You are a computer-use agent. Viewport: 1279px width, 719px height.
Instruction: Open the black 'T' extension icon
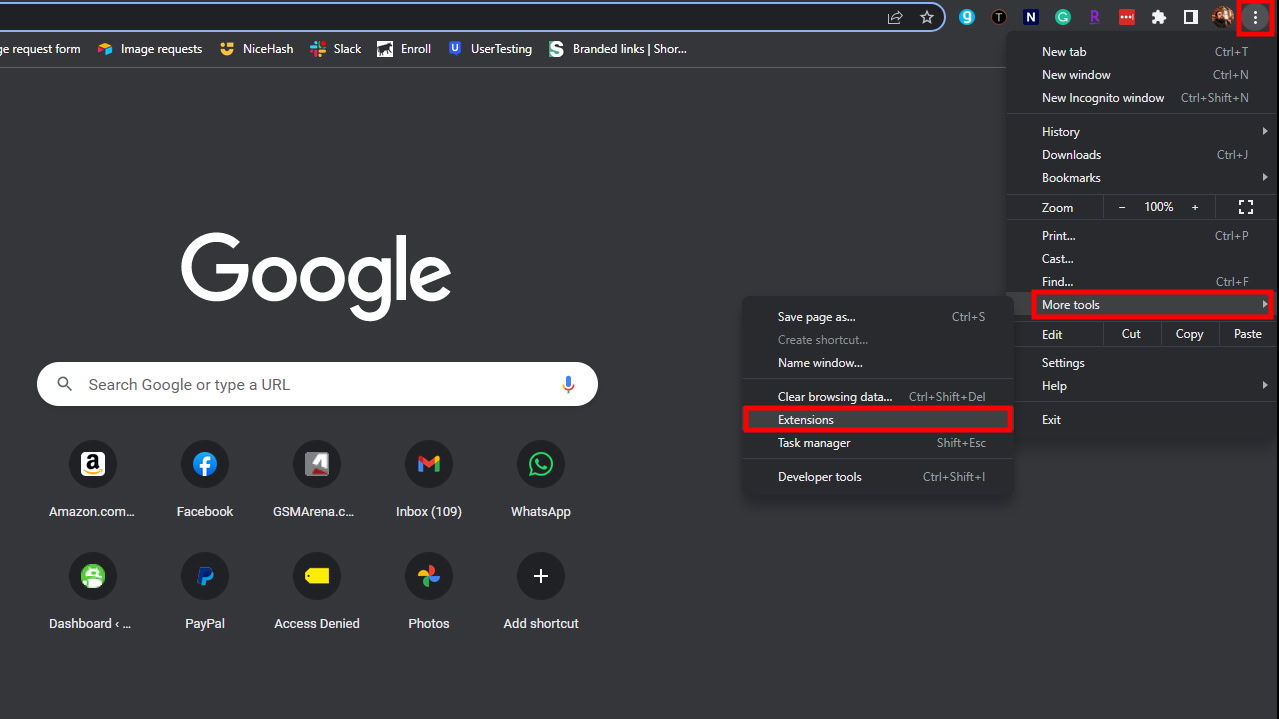[999, 17]
